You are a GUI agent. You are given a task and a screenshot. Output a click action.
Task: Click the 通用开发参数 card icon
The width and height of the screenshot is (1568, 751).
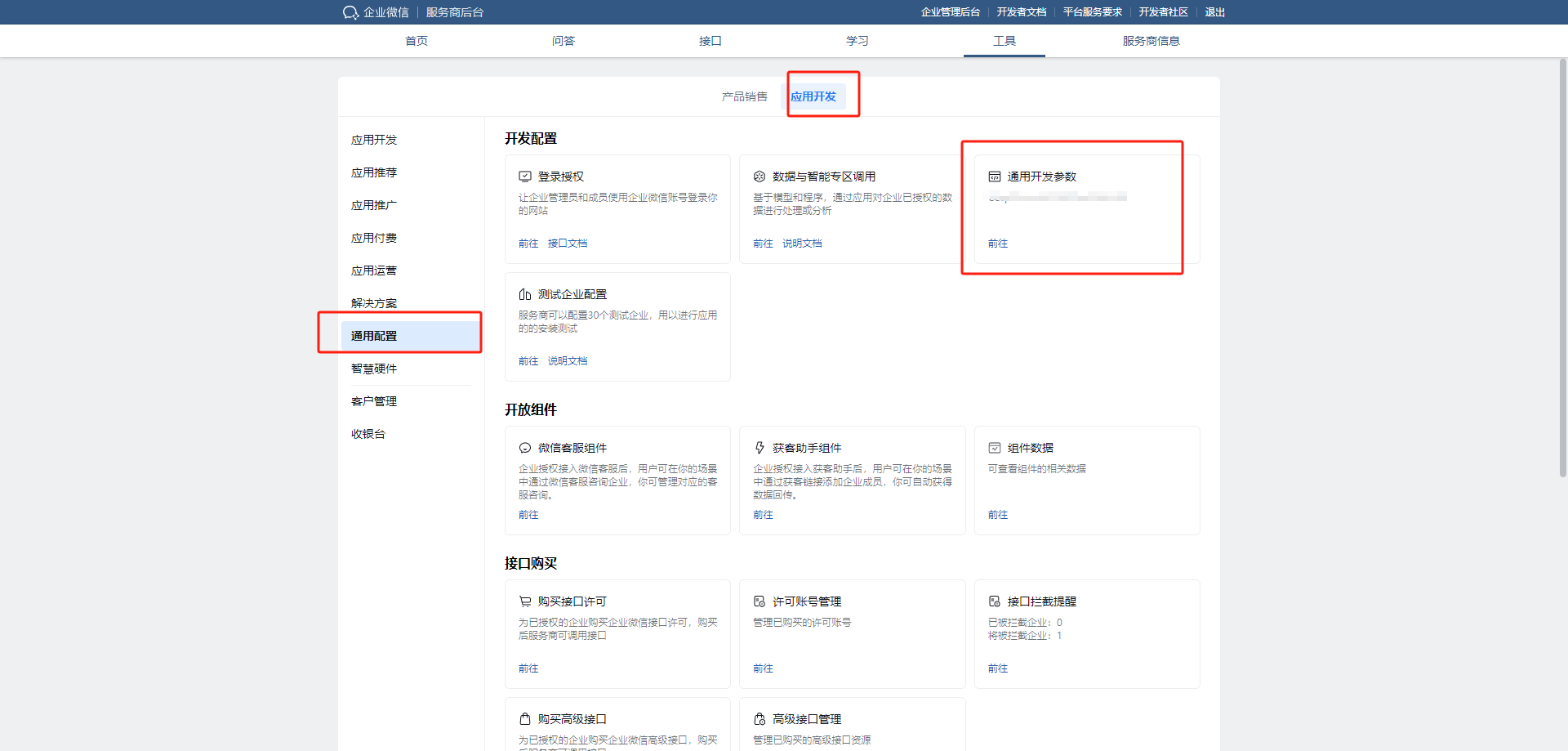pyautogui.click(x=995, y=177)
